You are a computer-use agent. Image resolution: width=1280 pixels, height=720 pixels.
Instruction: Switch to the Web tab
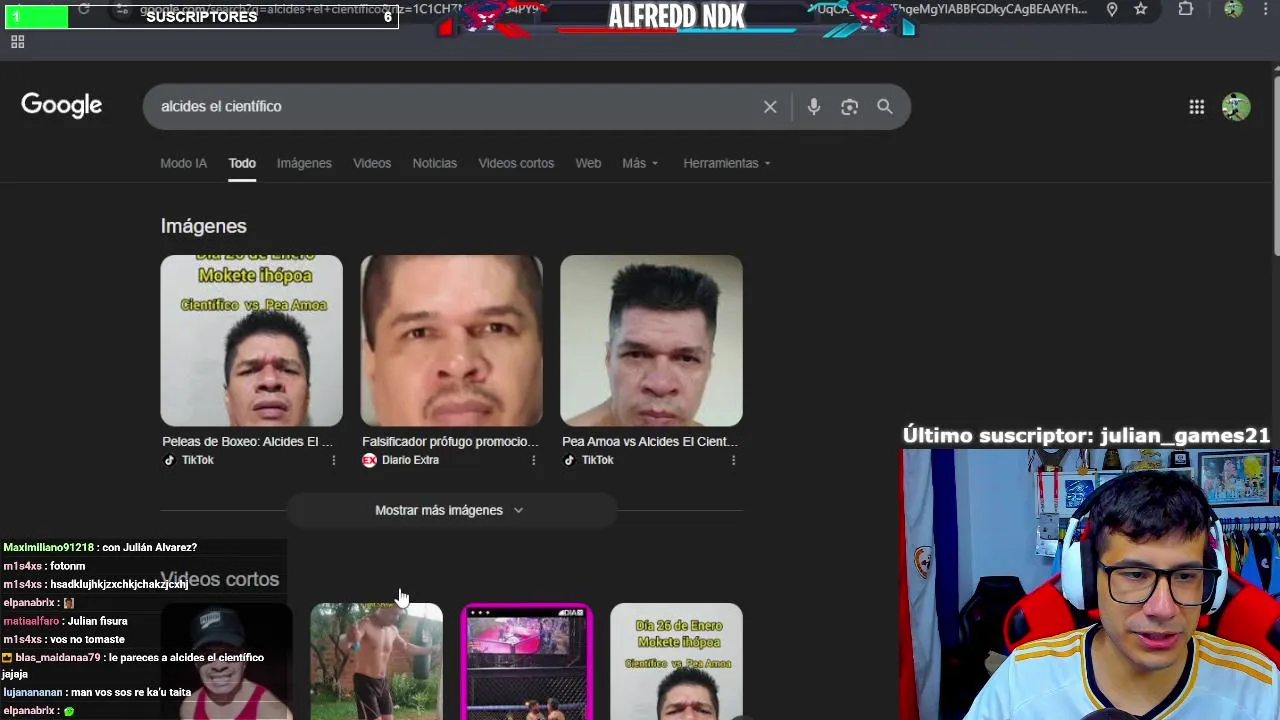pyautogui.click(x=588, y=163)
